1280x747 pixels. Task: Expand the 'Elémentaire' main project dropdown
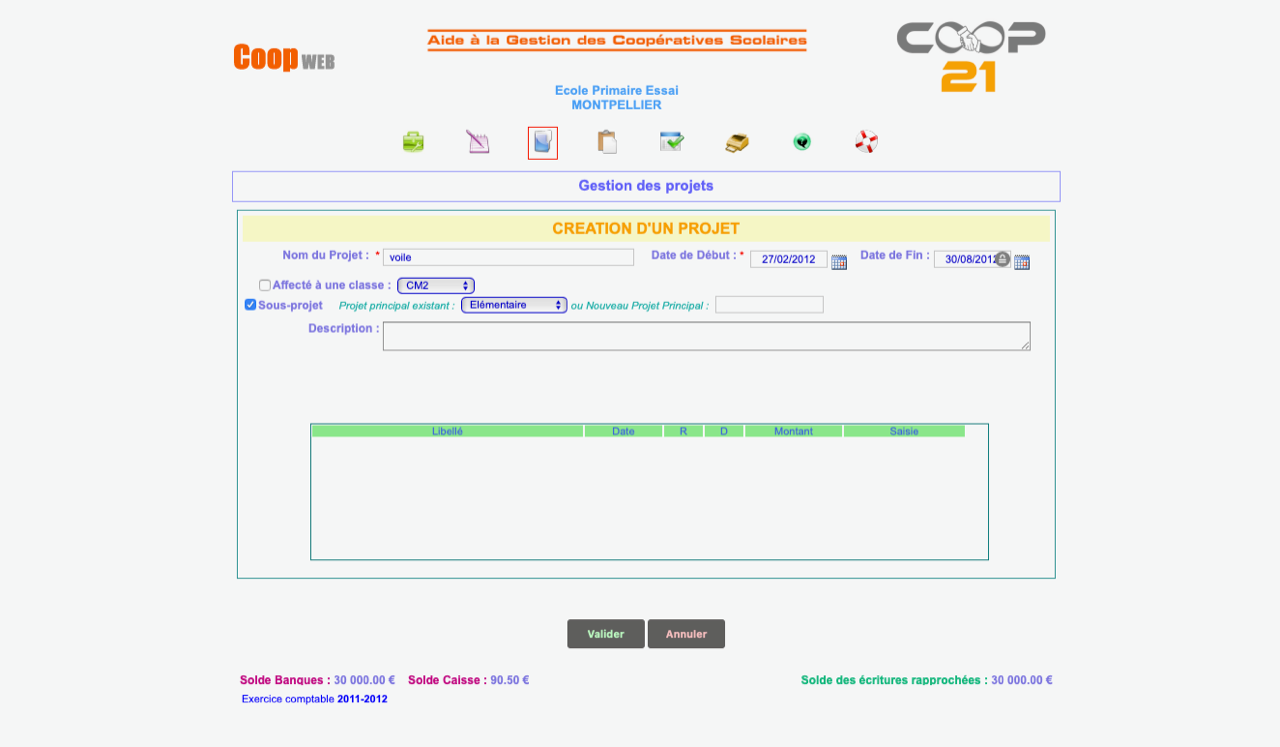(514, 305)
